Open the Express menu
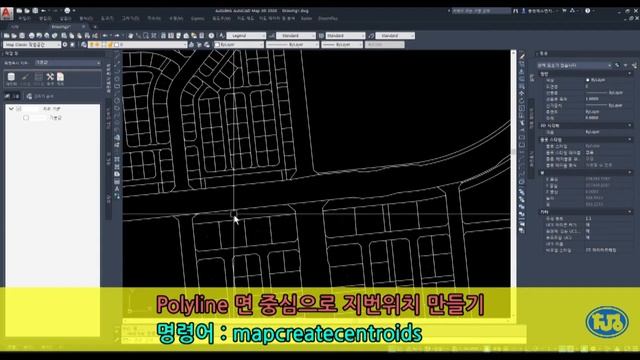640x360 pixels. pos(197,19)
